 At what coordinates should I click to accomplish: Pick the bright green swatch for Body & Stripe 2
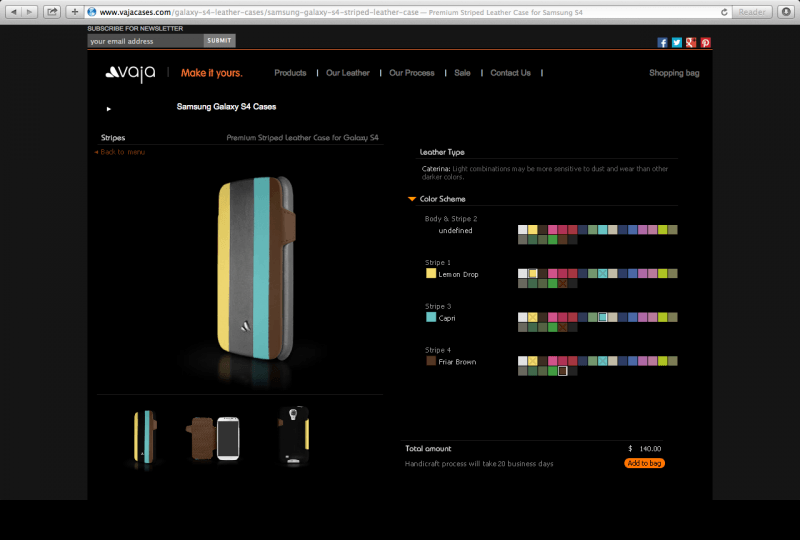coord(553,240)
